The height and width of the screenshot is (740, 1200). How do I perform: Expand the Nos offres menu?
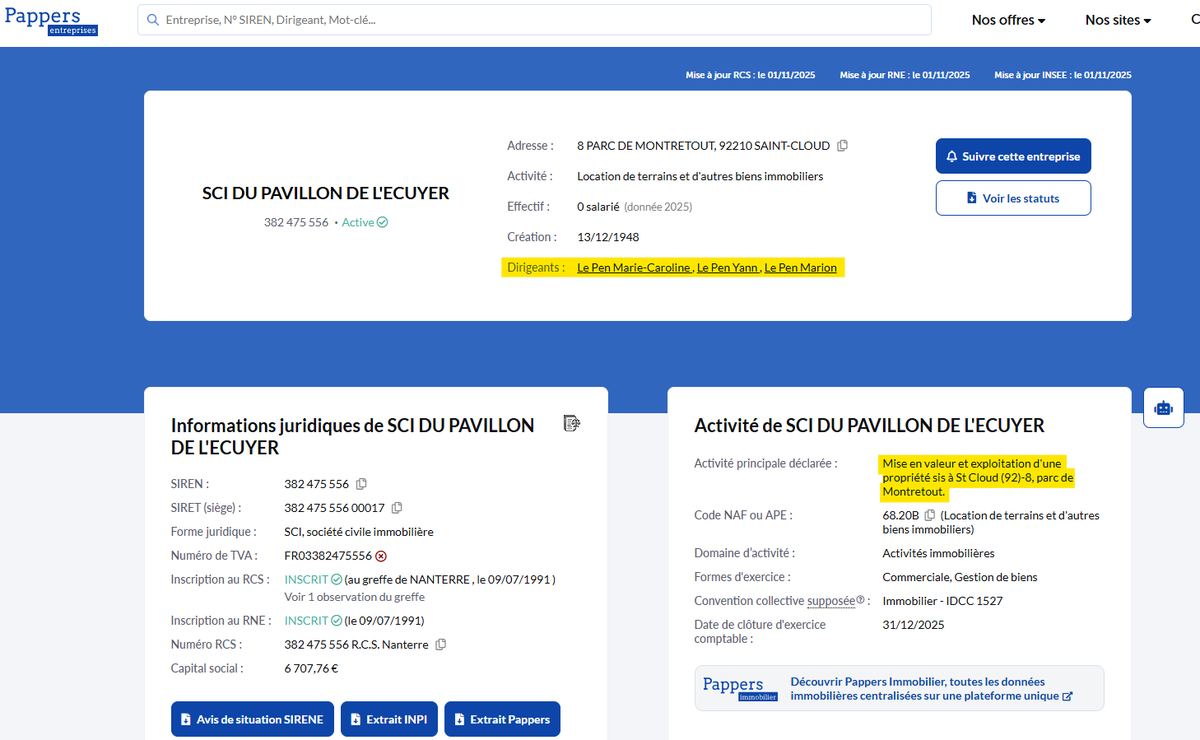(x=1008, y=20)
